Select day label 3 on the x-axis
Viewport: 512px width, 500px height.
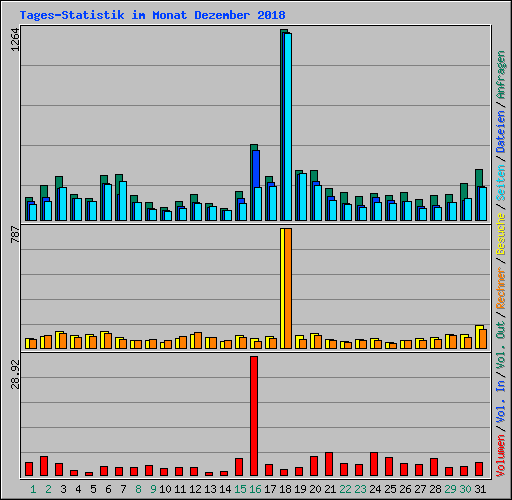63,489
